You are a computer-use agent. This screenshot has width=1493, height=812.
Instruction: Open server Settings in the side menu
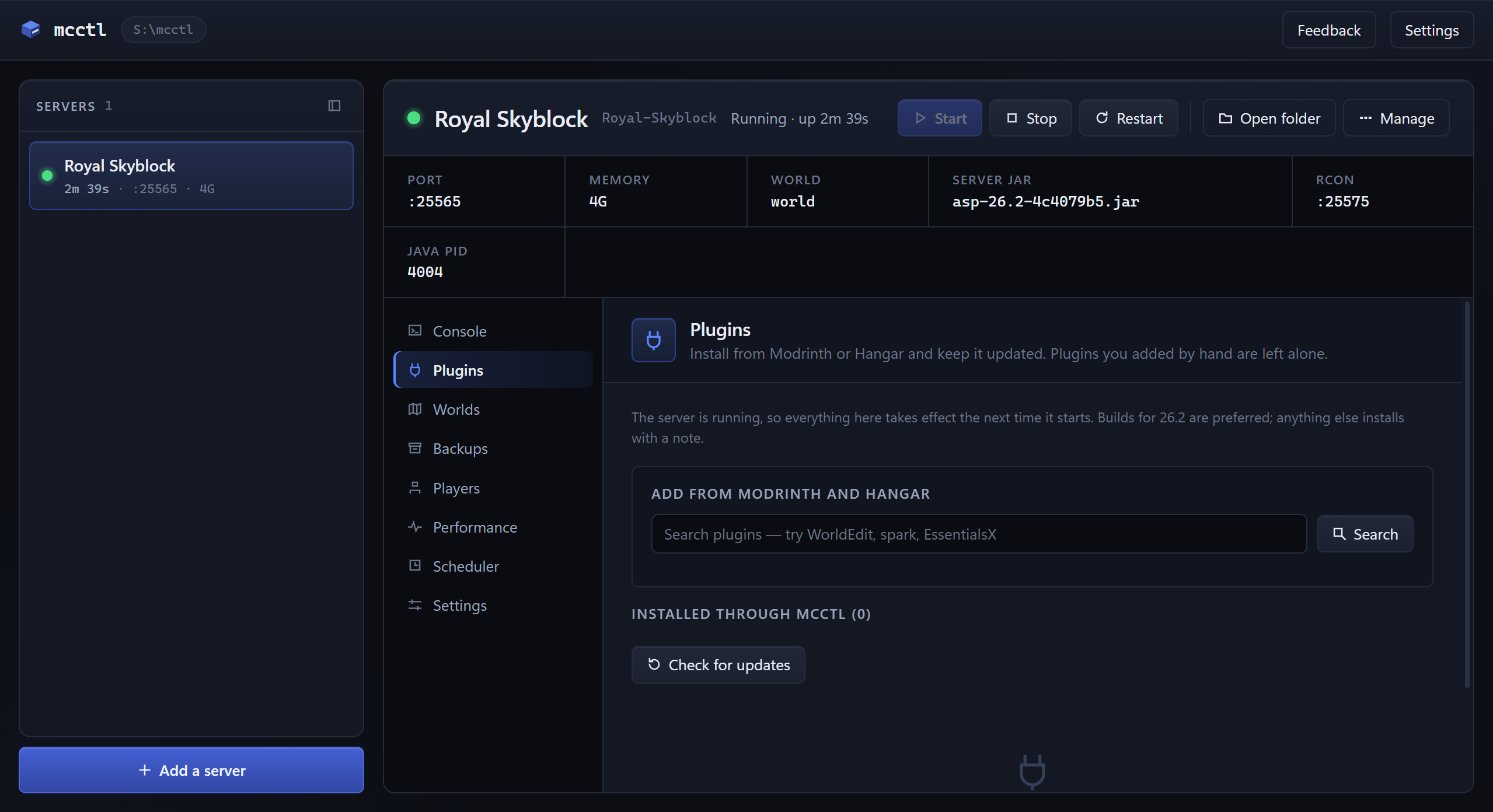coord(493,605)
